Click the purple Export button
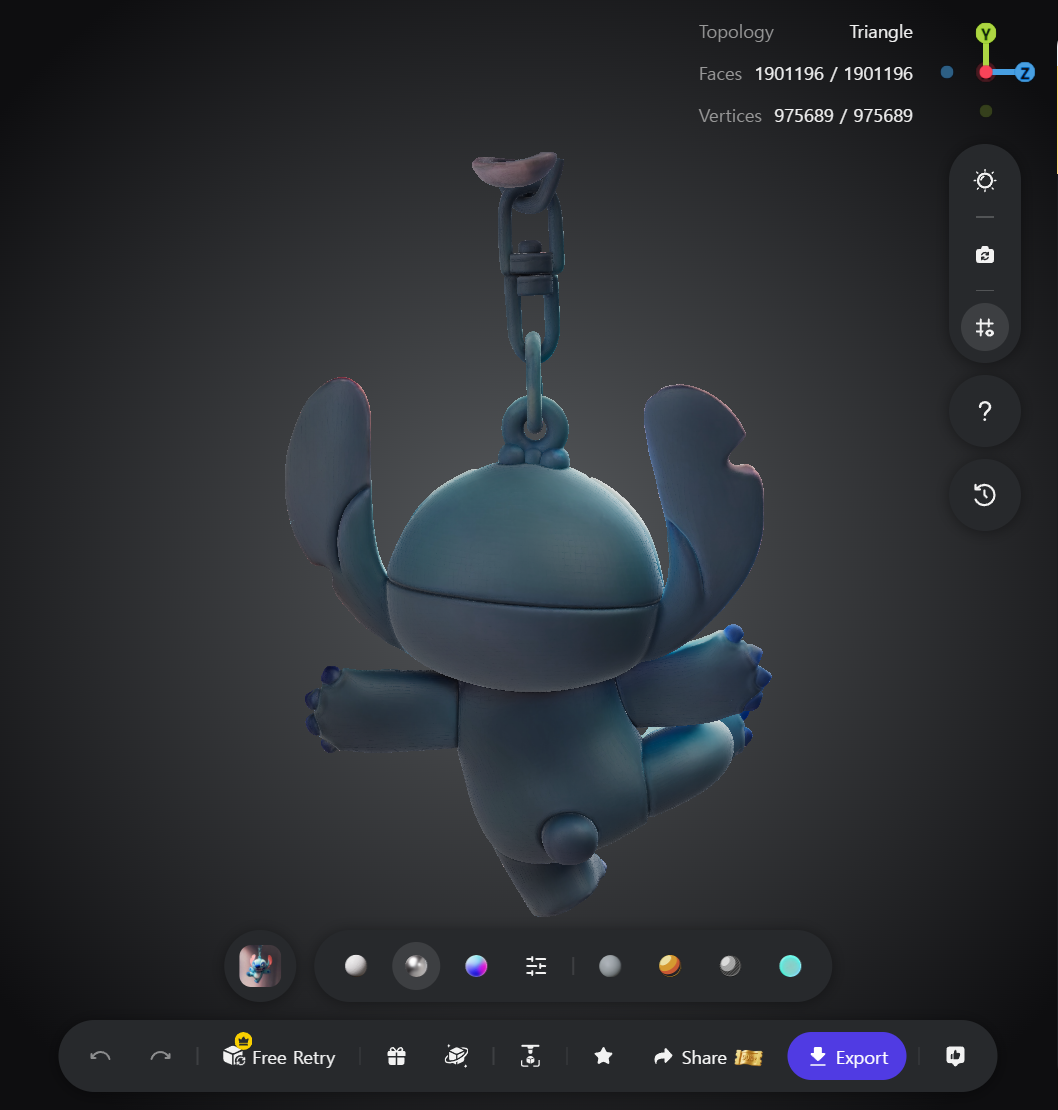 (846, 1056)
